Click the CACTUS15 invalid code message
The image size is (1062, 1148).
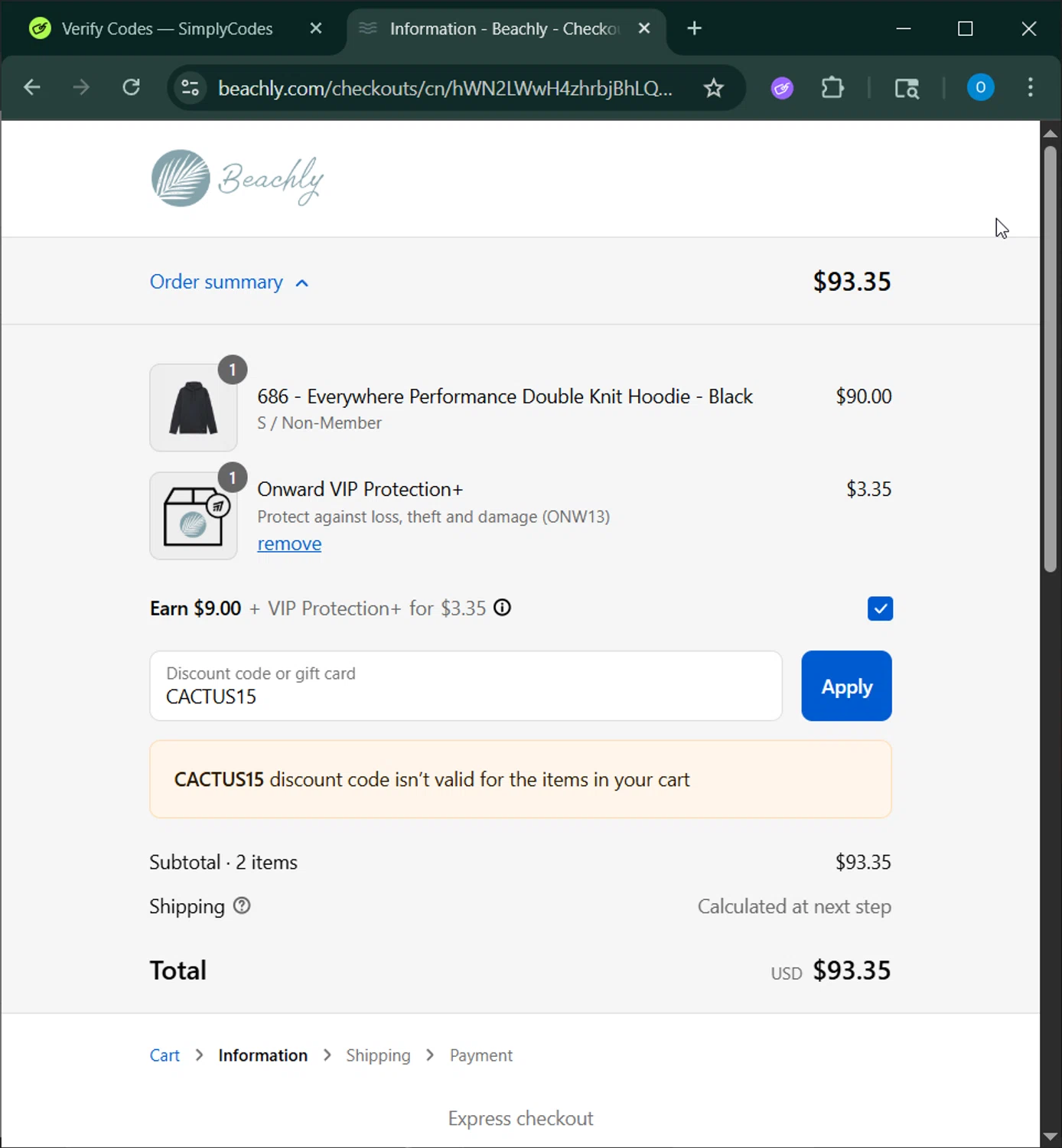point(520,779)
